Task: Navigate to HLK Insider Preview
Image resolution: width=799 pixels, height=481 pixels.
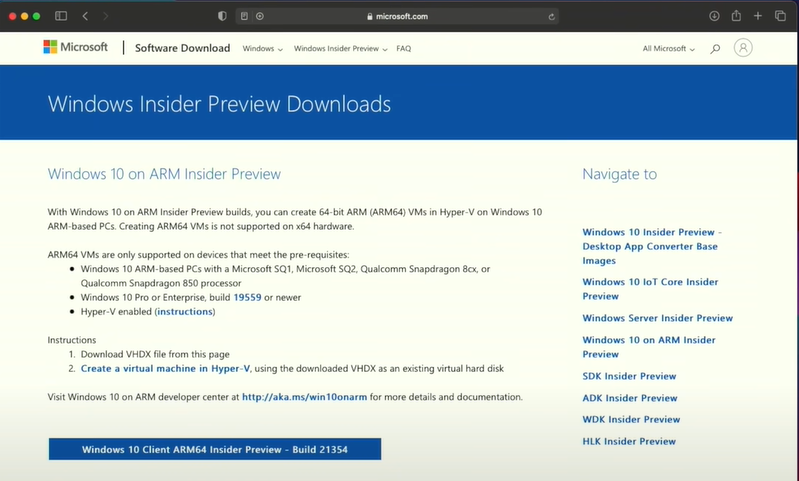Action: point(629,441)
